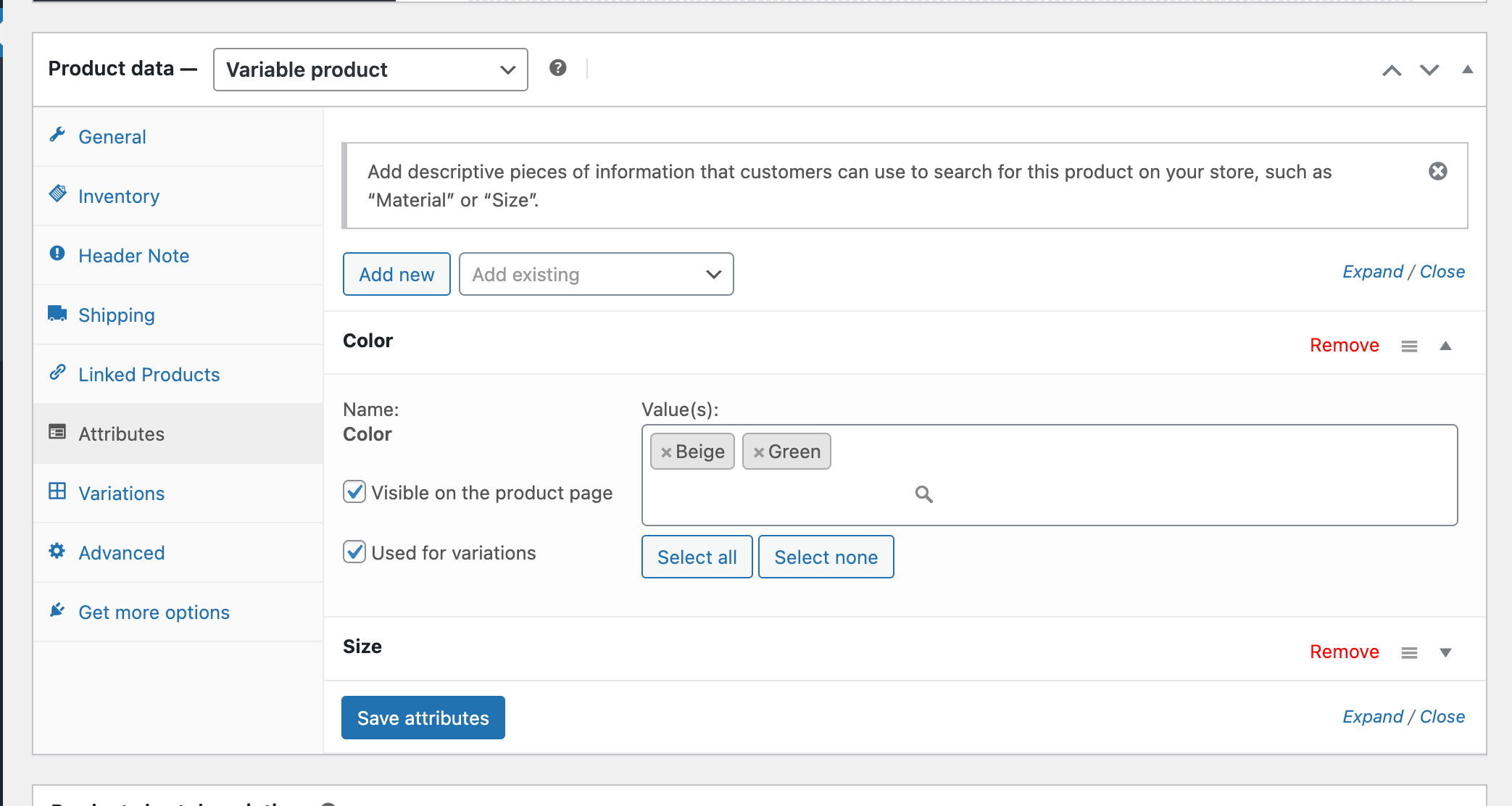The image size is (1512, 806).
Task: Remove the Green color value
Action: pos(758,452)
